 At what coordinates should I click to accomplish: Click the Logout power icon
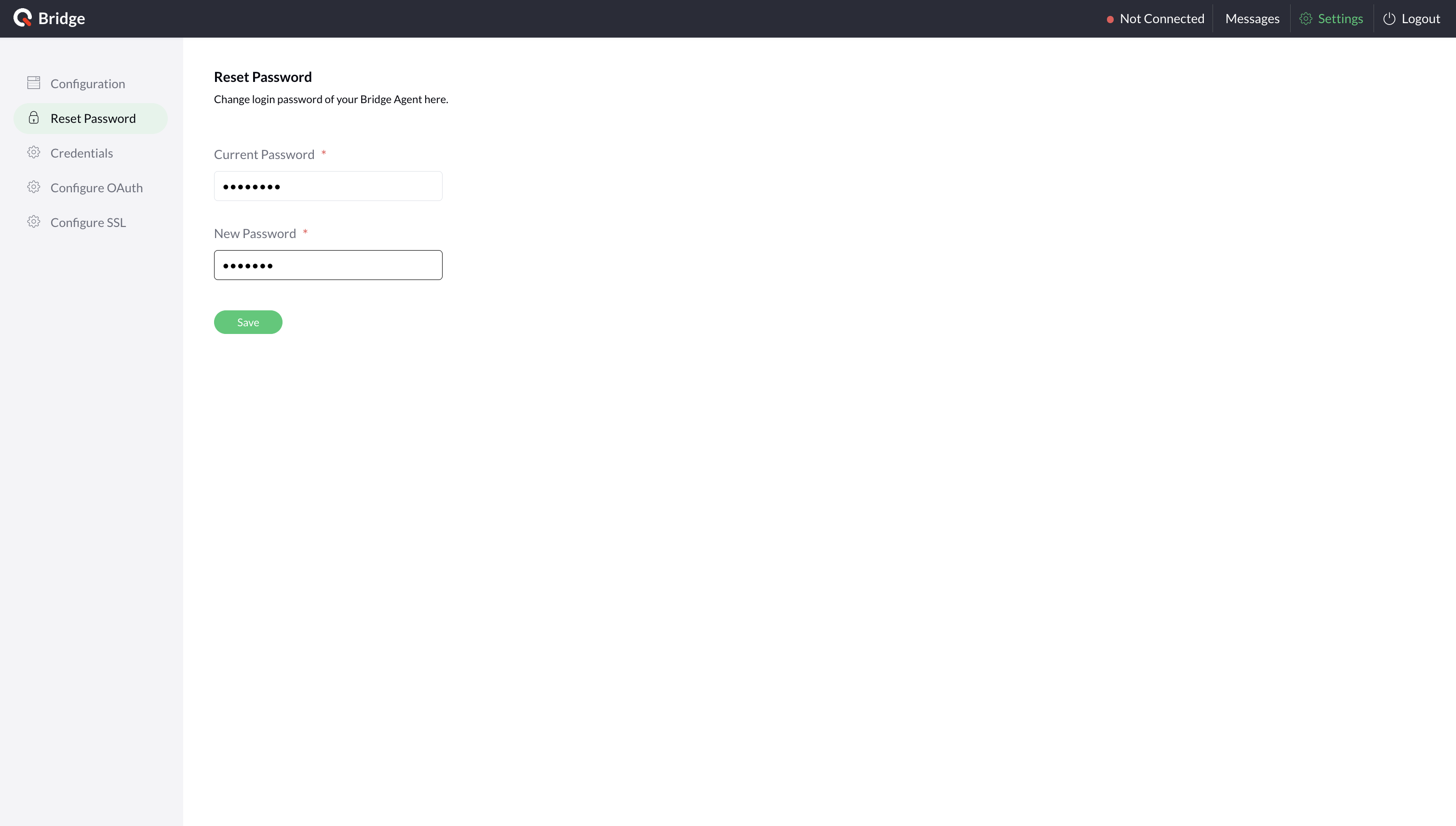coord(1389,19)
